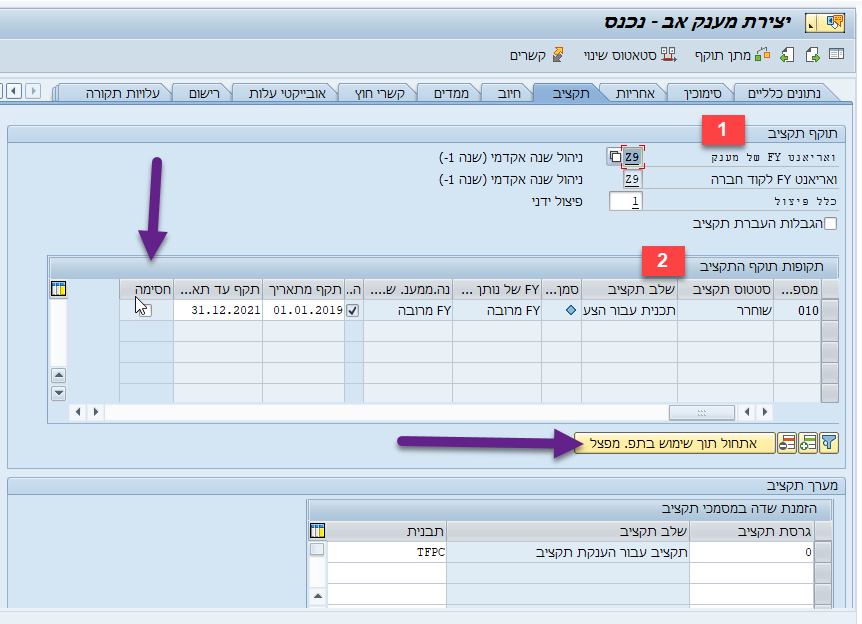The image size is (862, 624).
Task: Click the סטאטוס שינוי toolbar button
Action: coord(630,55)
